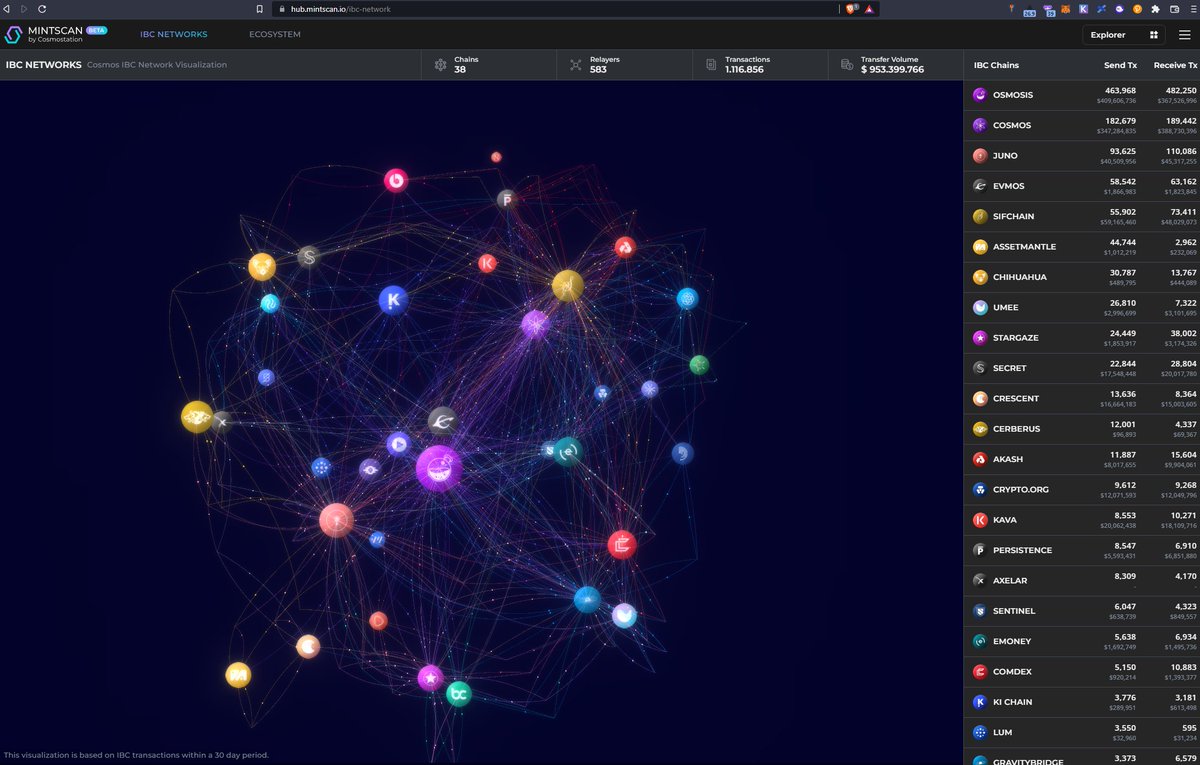Open the browser extensions puzzle icon
This screenshot has height=765, width=1200.
pos(1155,8)
